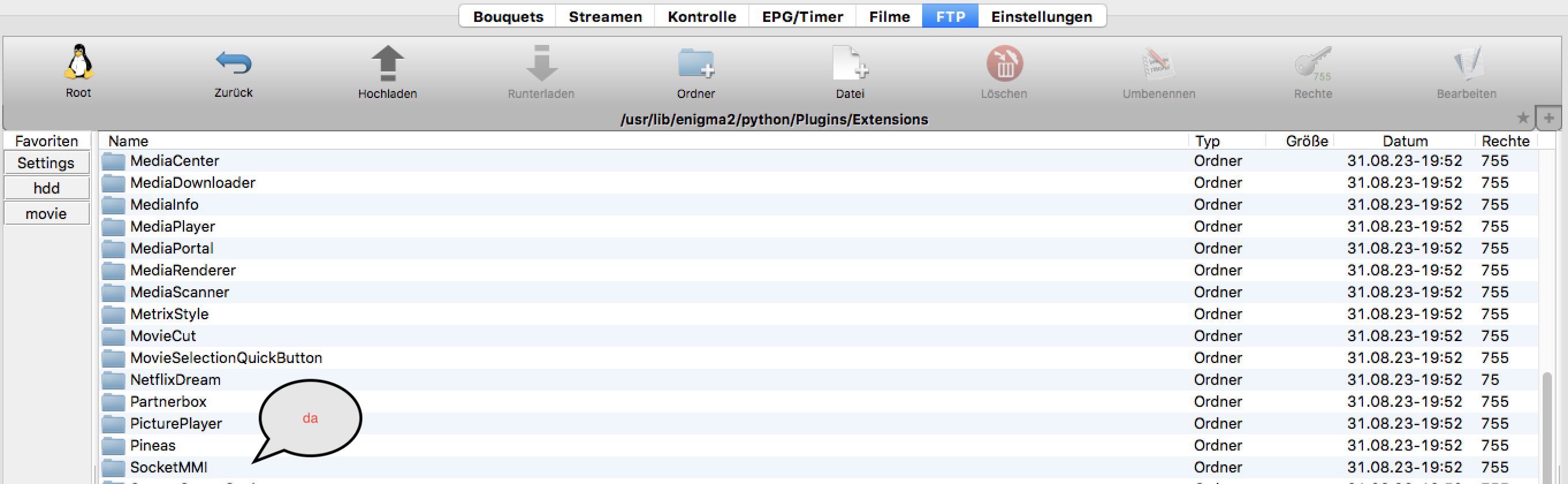Click the Runterladen download icon
The image size is (1568, 484).
pyautogui.click(x=541, y=63)
